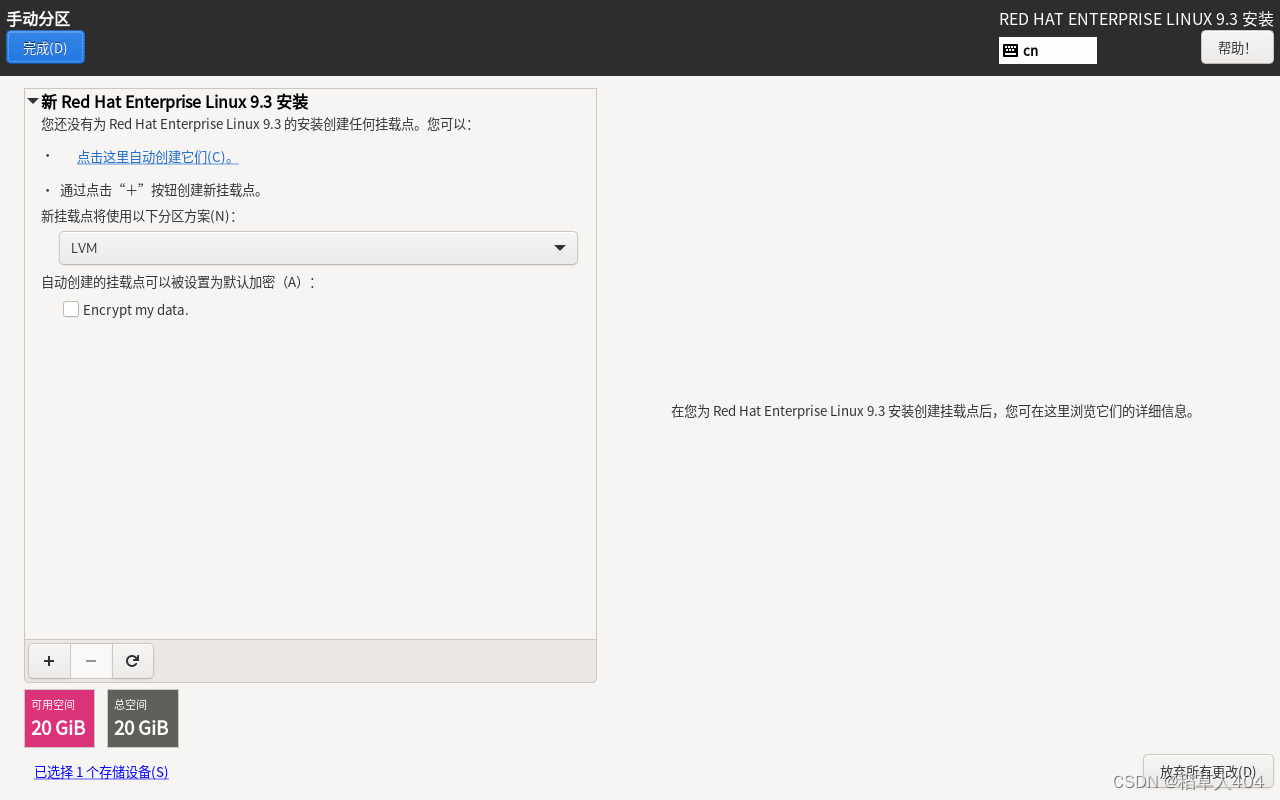This screenshot has height=800, width=1280.
Task: Click the 总空间 20 GiB total space box
Action: click(x=142, y=718)
